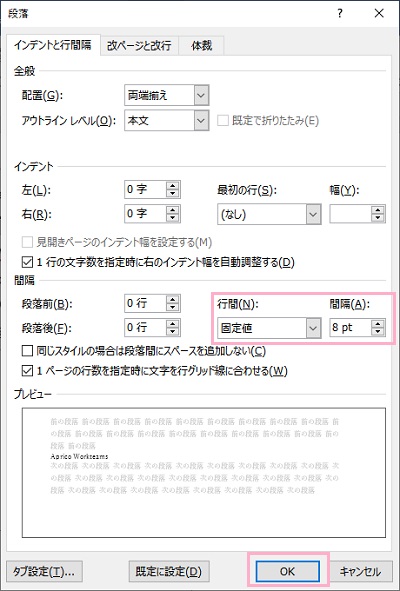Confirm the dialog with OK

[288, 572]
